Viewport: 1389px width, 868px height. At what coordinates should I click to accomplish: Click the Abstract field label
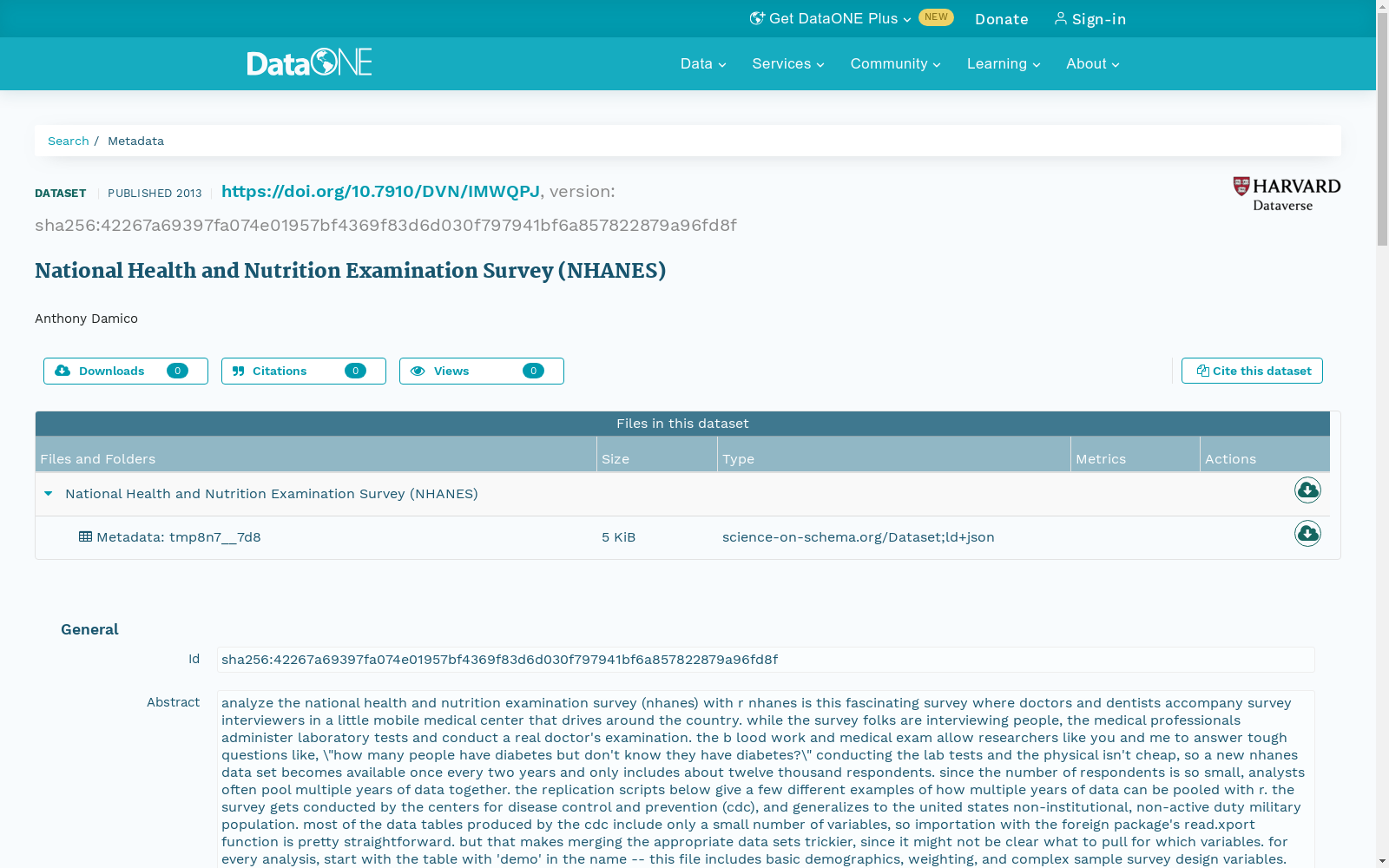[x=173, y=702]
